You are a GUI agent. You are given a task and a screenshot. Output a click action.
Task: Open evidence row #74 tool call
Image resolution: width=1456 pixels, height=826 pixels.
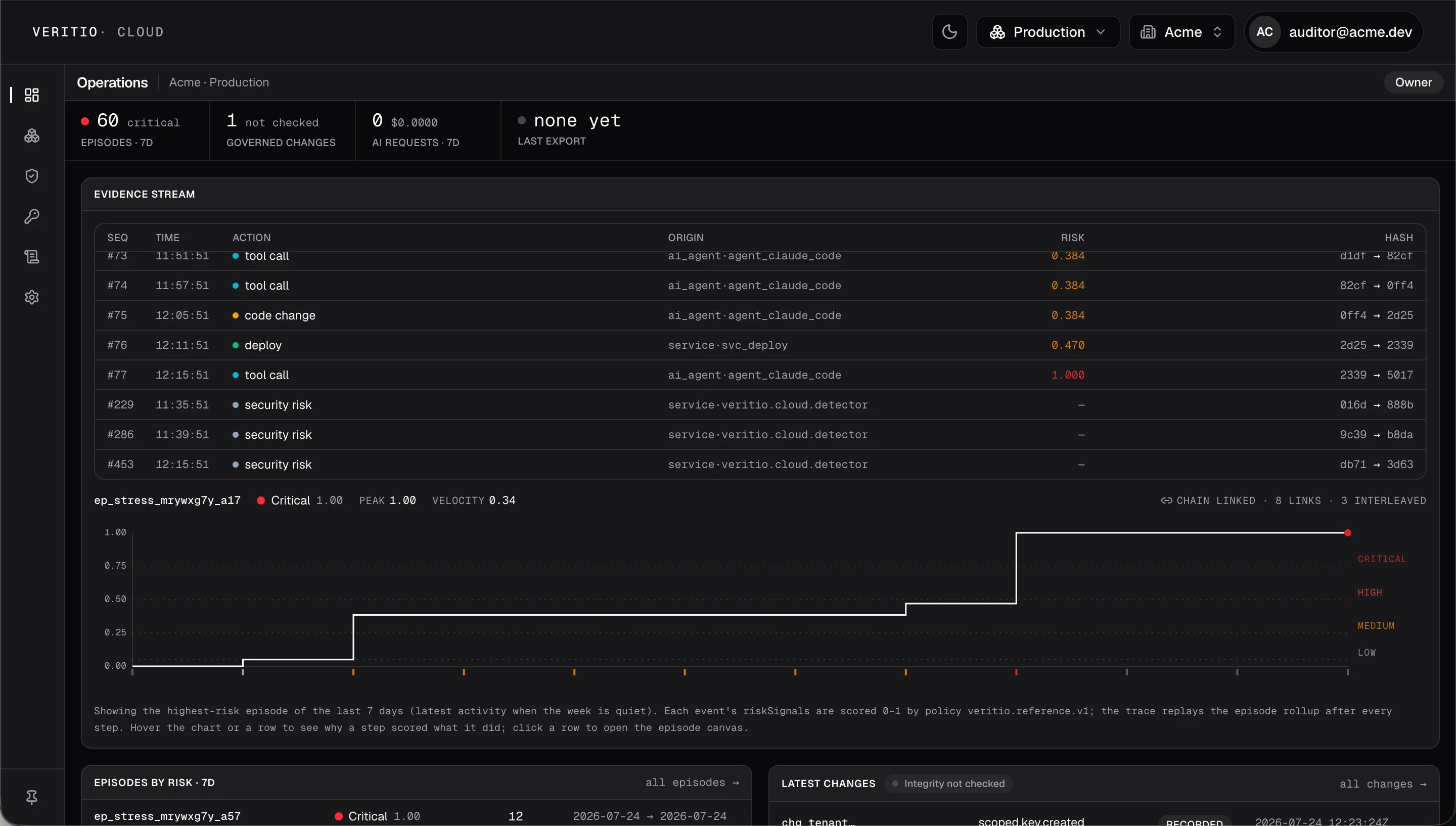pos(759,285)
